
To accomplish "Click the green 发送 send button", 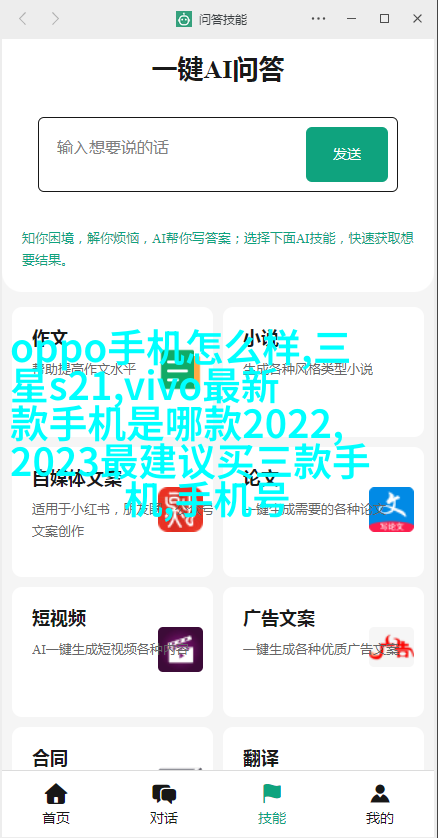I will tap(347, 154).
